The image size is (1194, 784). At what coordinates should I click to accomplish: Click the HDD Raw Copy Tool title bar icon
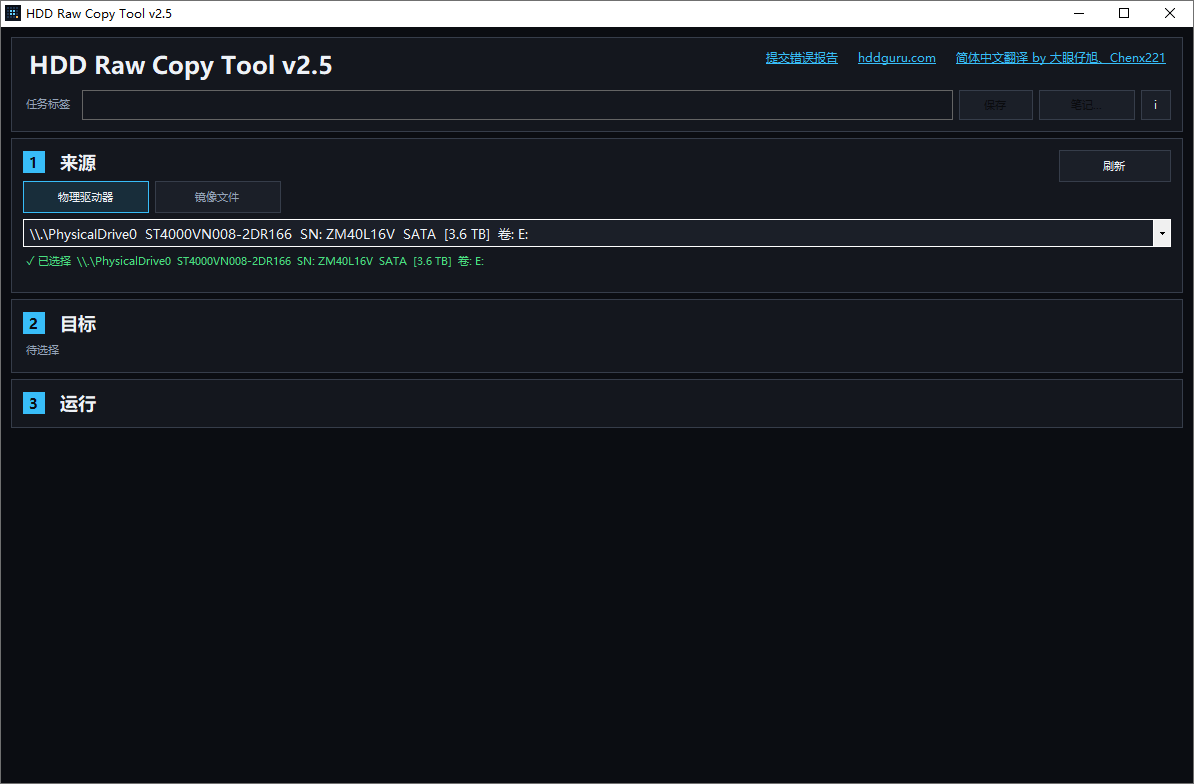coord(12,13)
